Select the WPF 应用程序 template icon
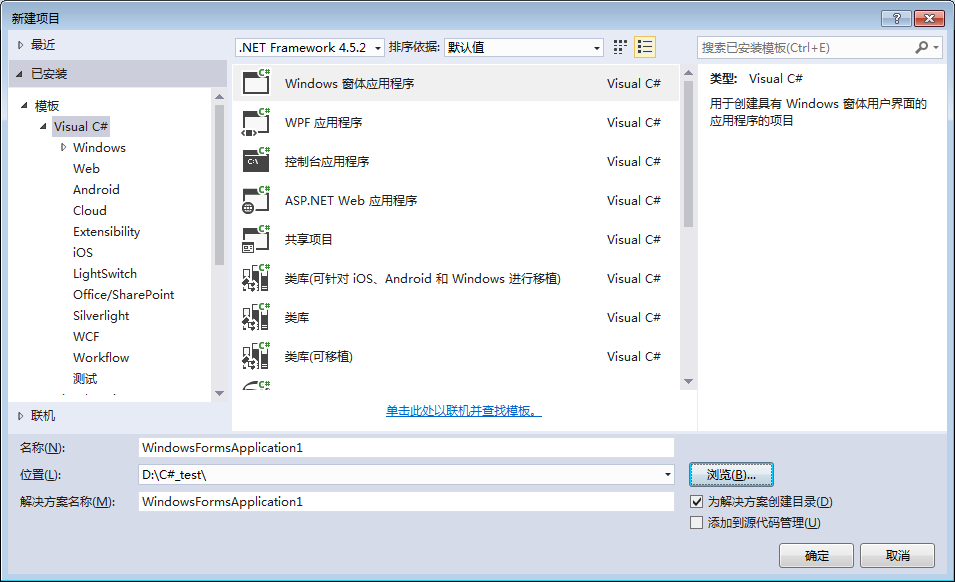 (x=253, y=122)
